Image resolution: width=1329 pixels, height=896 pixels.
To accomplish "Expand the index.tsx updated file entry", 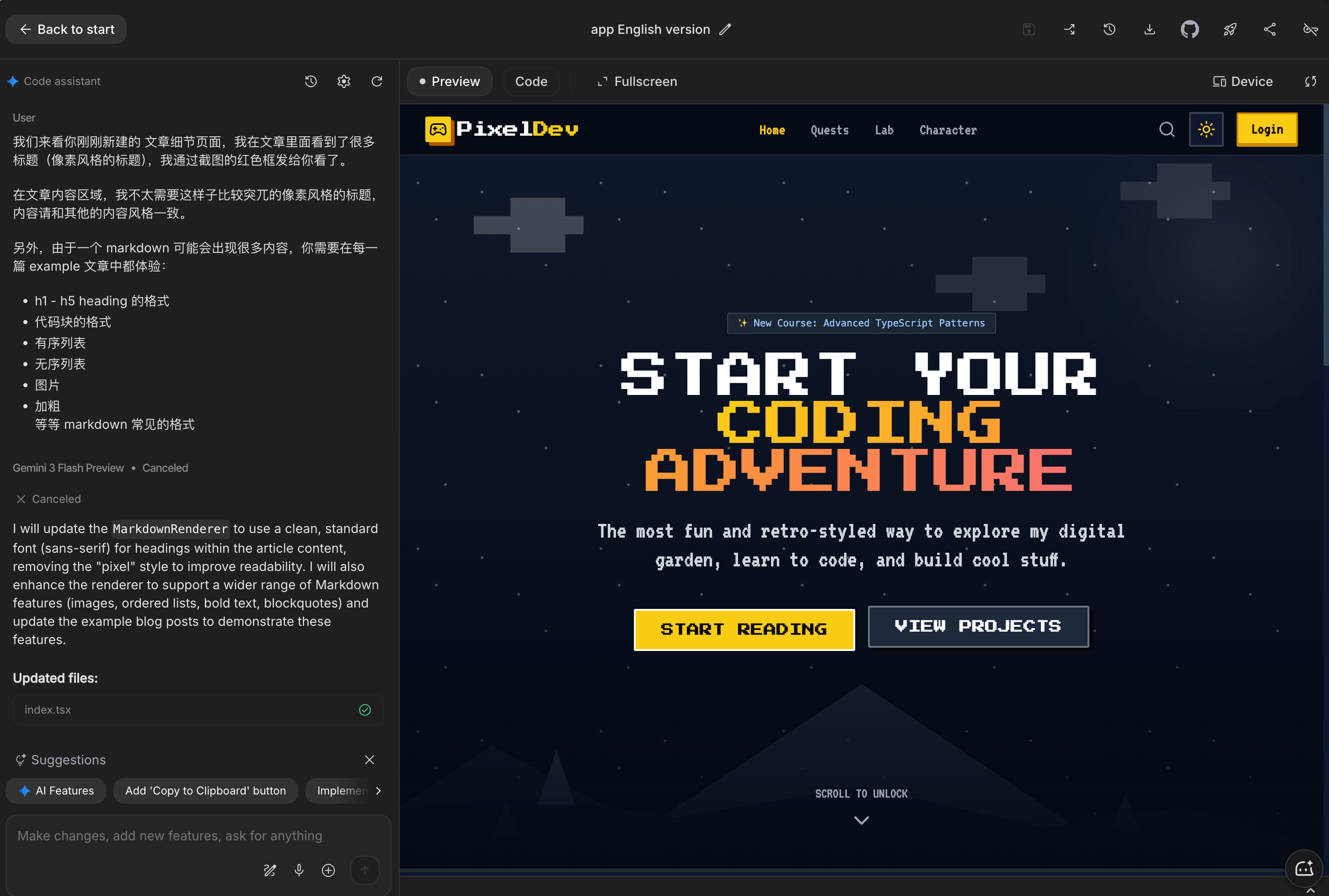I will point(198,709).
